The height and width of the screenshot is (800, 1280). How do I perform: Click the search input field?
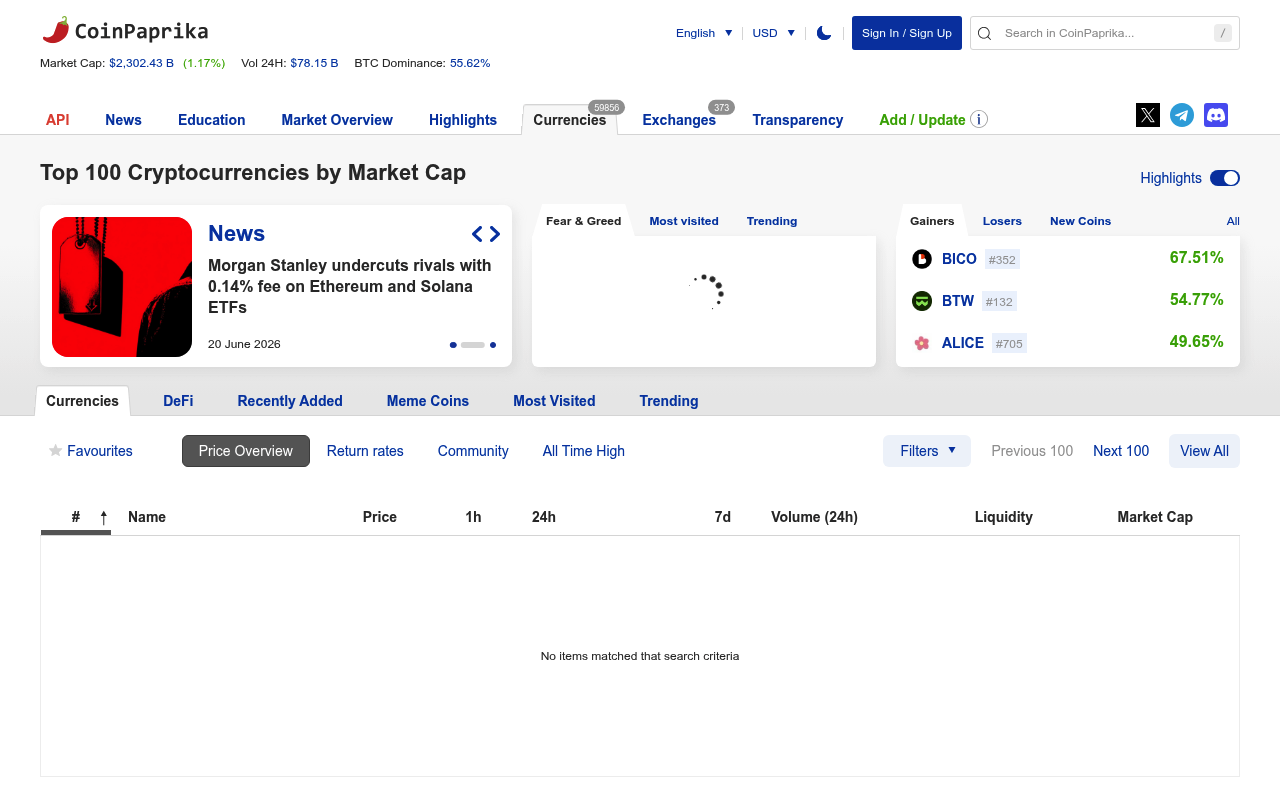[x=1105, y=33]
